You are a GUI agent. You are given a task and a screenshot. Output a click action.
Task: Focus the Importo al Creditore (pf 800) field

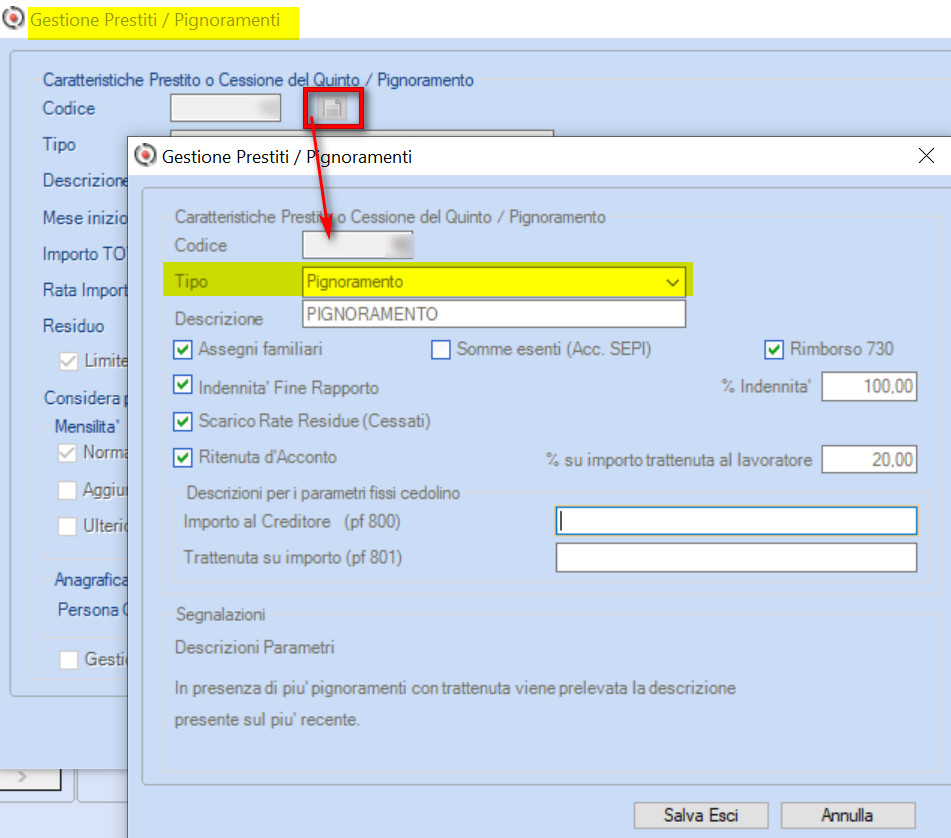point(736,521)
